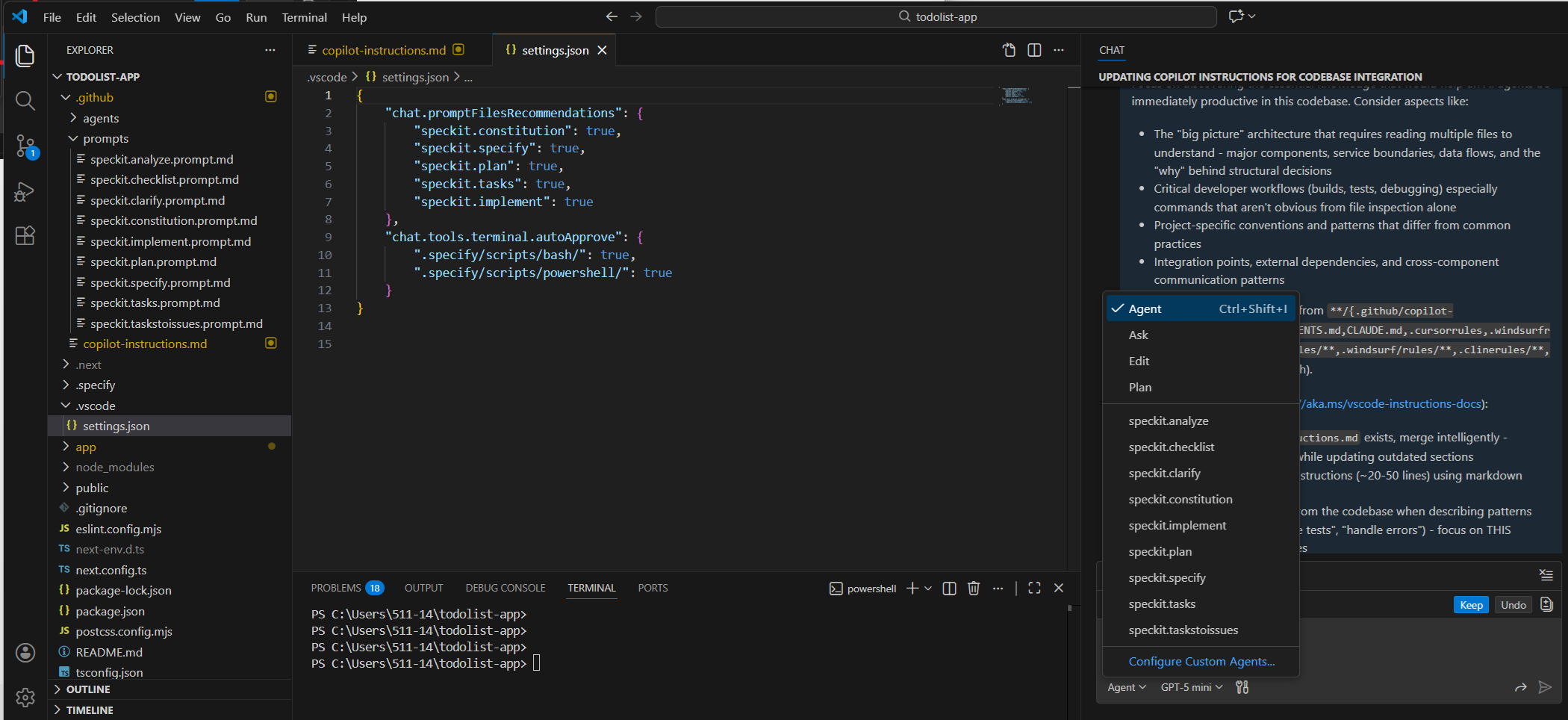The height and width of the screenshot is (720, 1568).
Task: Toggle the Copilot chat icon in title bar
Action: 1236,16
